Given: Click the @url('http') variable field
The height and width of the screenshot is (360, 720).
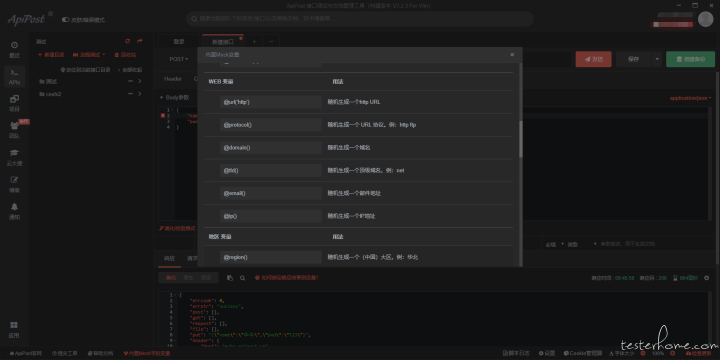Looking at the screenshot, I should (271, 102).
